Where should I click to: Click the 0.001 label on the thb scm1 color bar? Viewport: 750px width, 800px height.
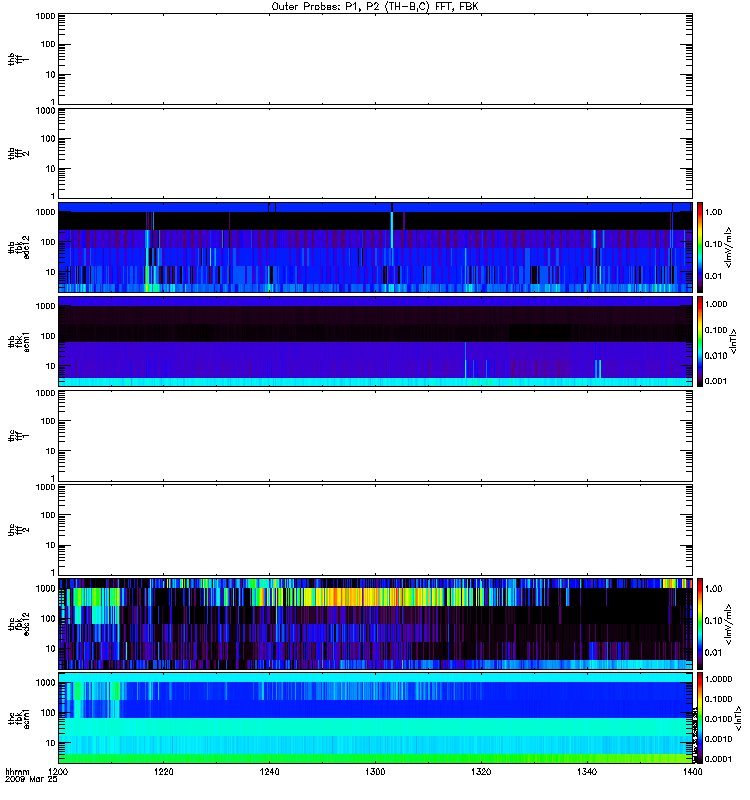pyautogui.click(x=716, y=381)
